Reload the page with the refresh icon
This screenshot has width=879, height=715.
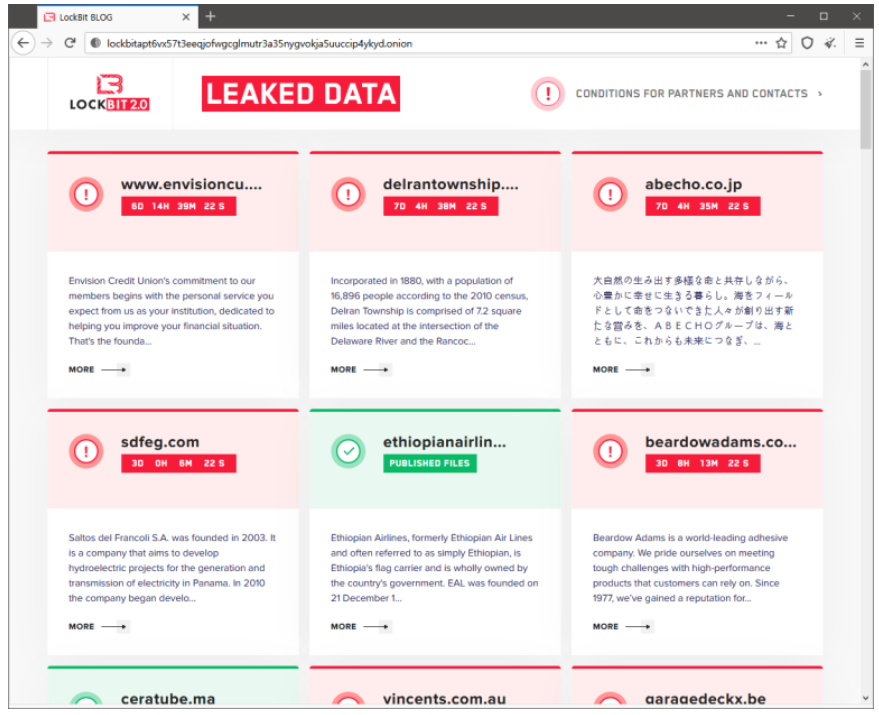70,43
